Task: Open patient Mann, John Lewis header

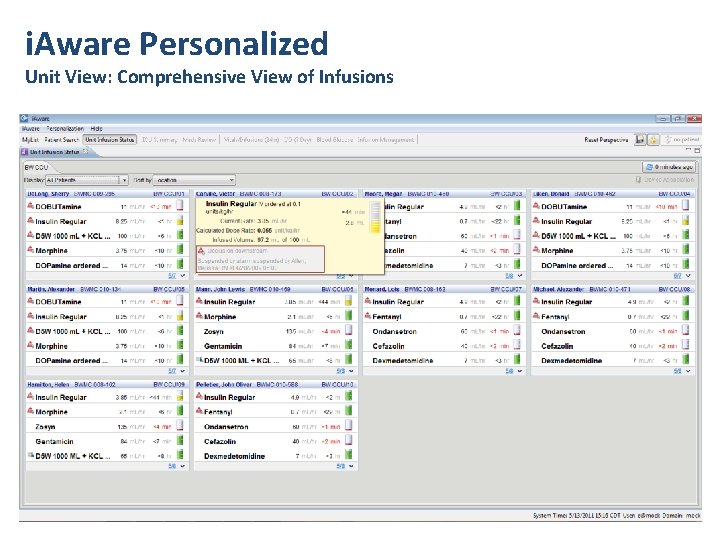Action: [x=275, y=289]
